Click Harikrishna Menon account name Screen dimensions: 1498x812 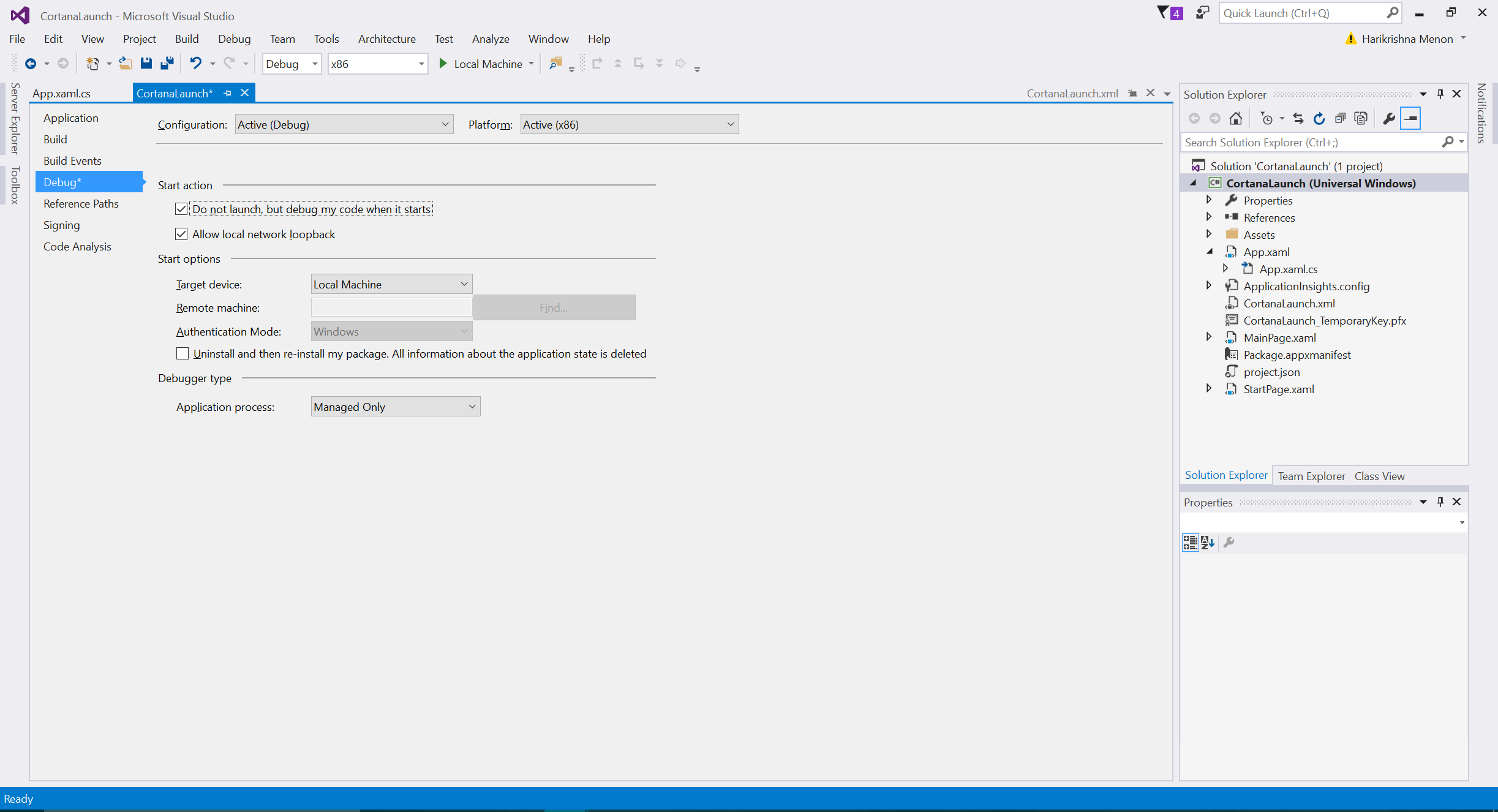pyautogui.click(x=1407, y=39)
